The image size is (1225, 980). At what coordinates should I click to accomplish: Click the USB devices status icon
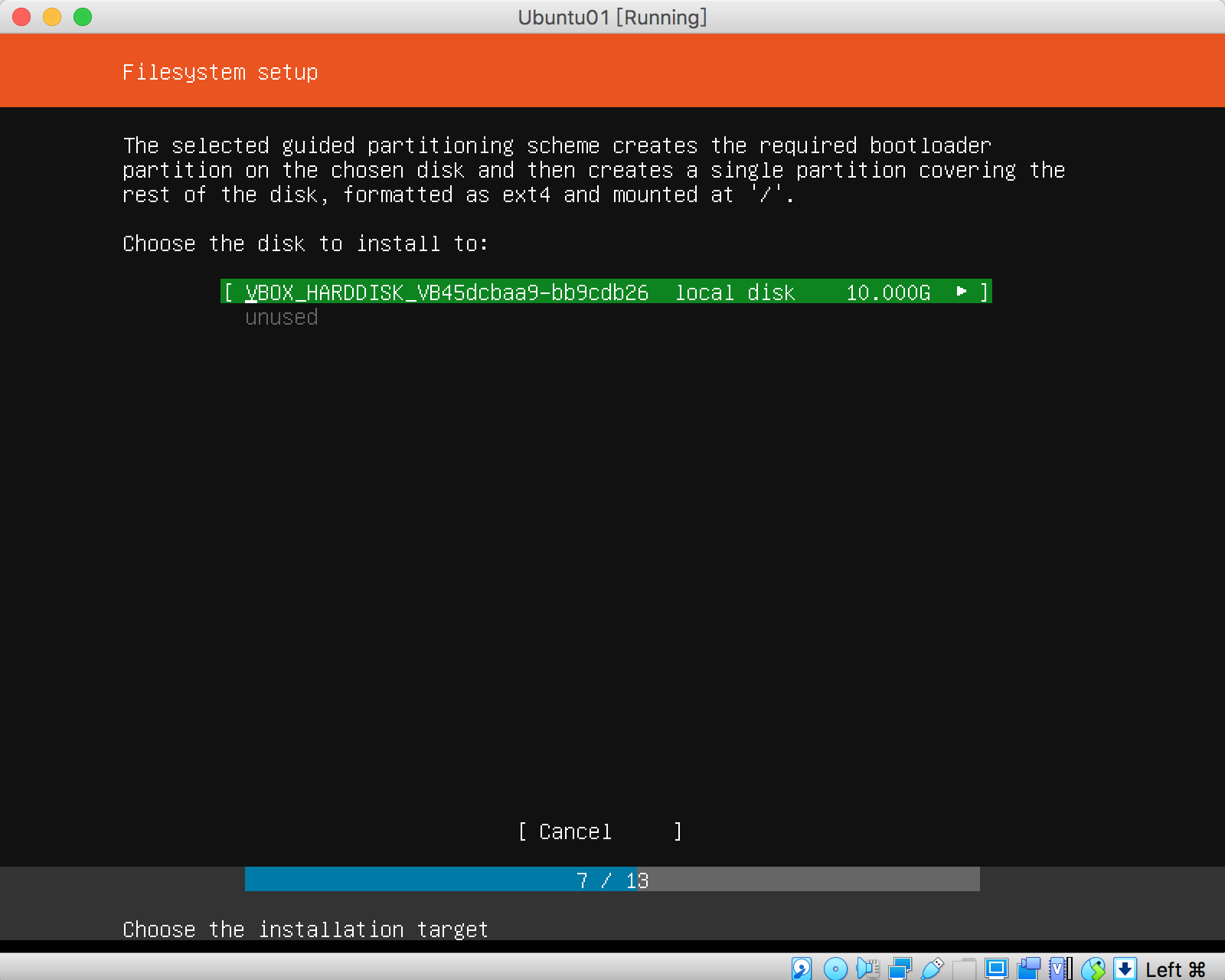click(932, 969)
